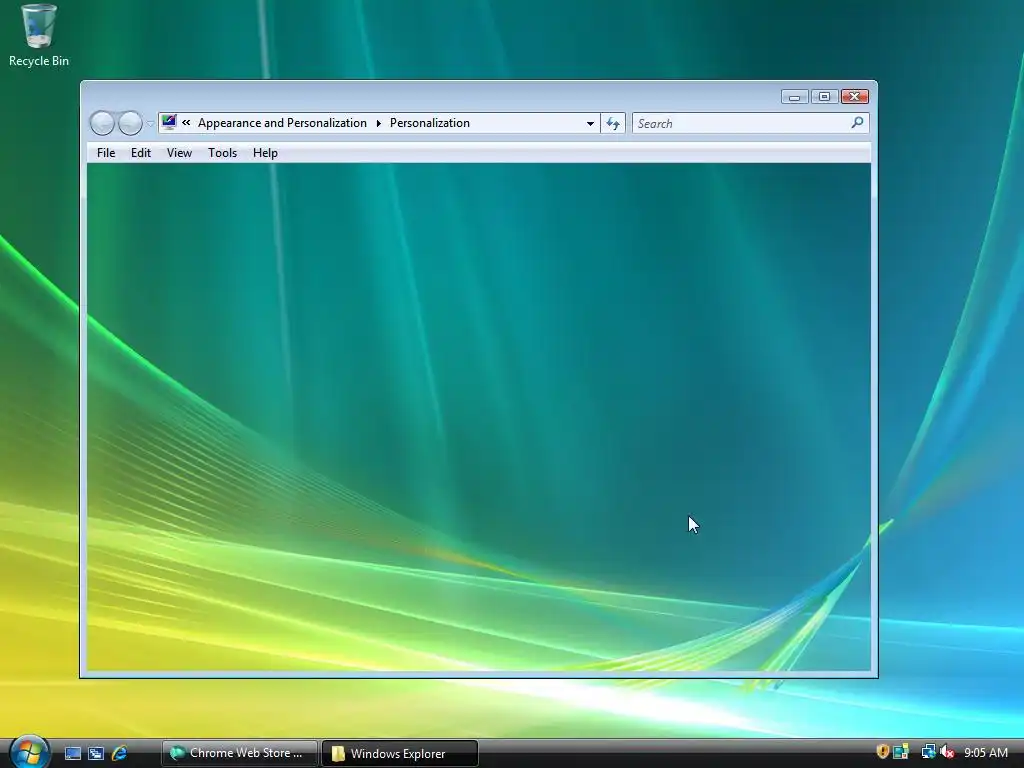Open the Security Center shield tray icon
1024x768 pixels.
click(x=882, y=752)
